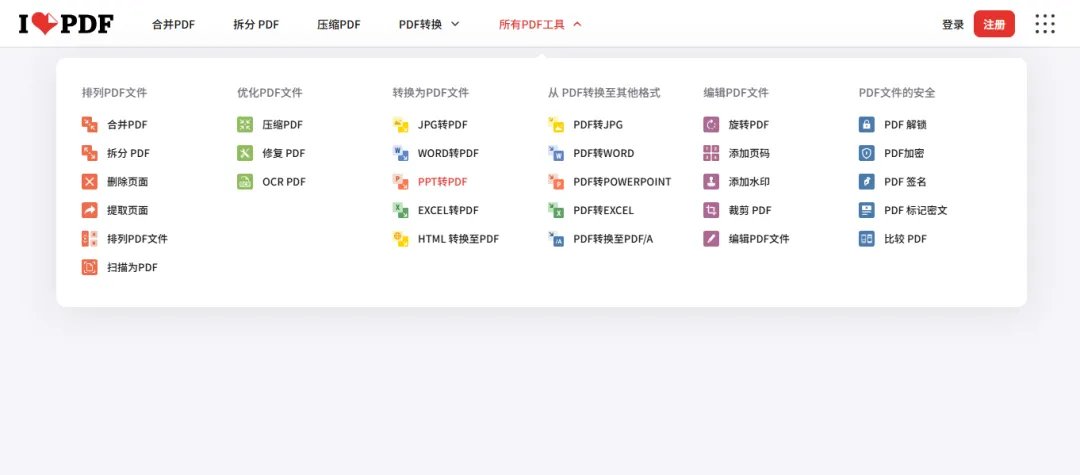
Task: Open the HTML 转换至PDF text link
Action: tap(458, 239)
